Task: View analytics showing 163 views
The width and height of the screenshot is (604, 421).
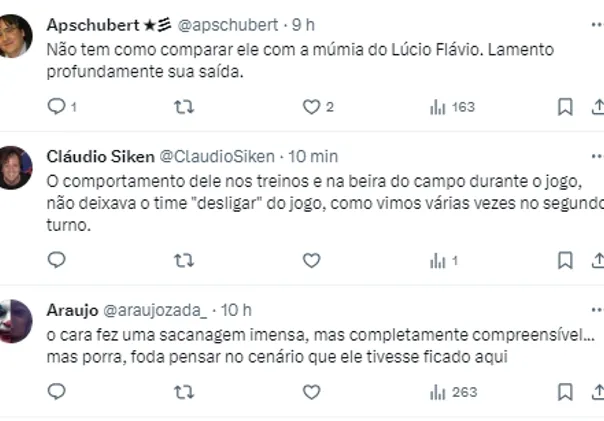Action: click(x=452, y=107)
